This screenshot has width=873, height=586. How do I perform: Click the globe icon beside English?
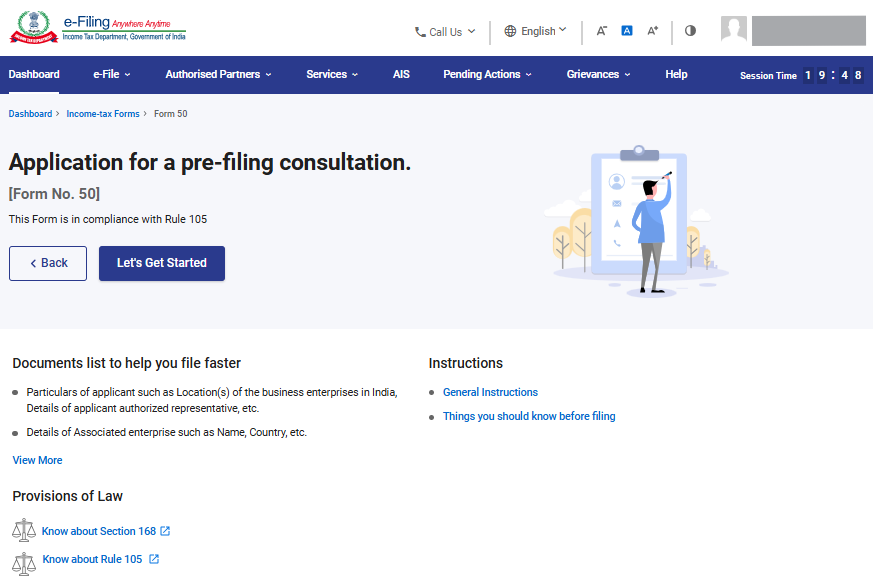point(510,31)
